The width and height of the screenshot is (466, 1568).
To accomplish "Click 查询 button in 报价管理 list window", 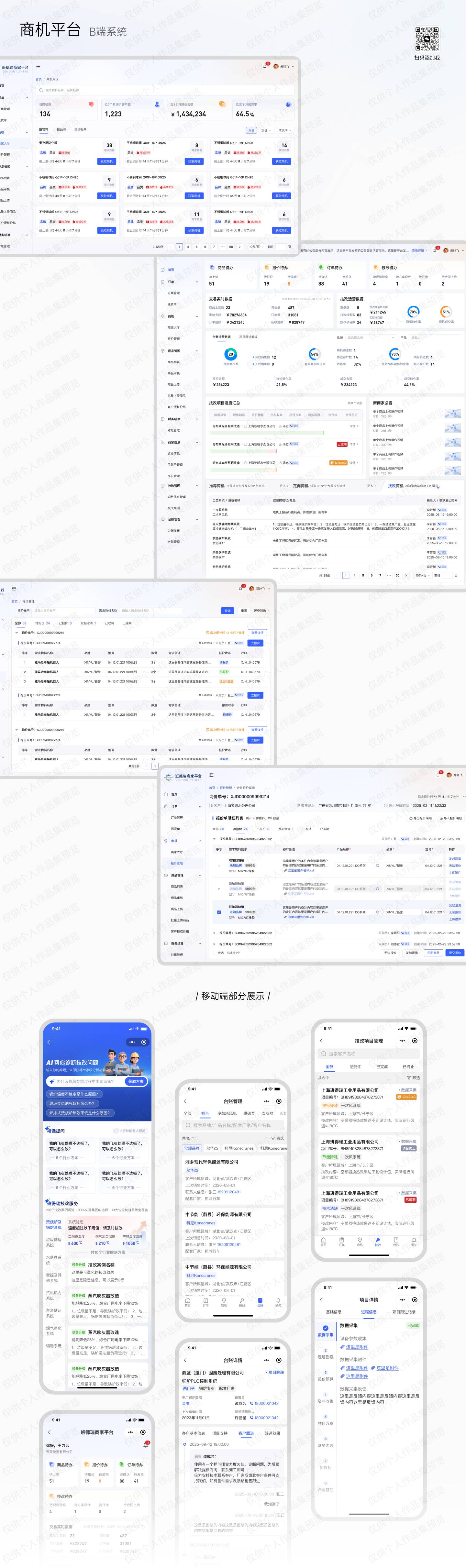I will tap(227, 611).
